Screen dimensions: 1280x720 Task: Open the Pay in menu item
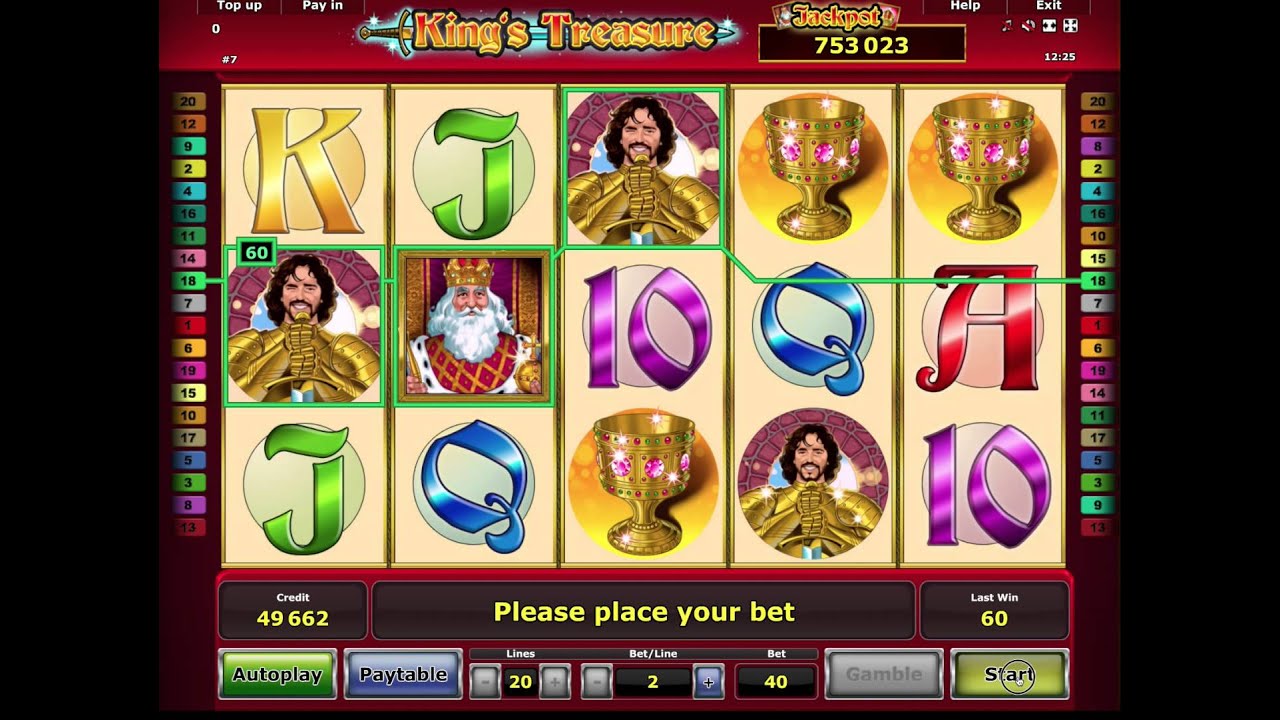322,6
